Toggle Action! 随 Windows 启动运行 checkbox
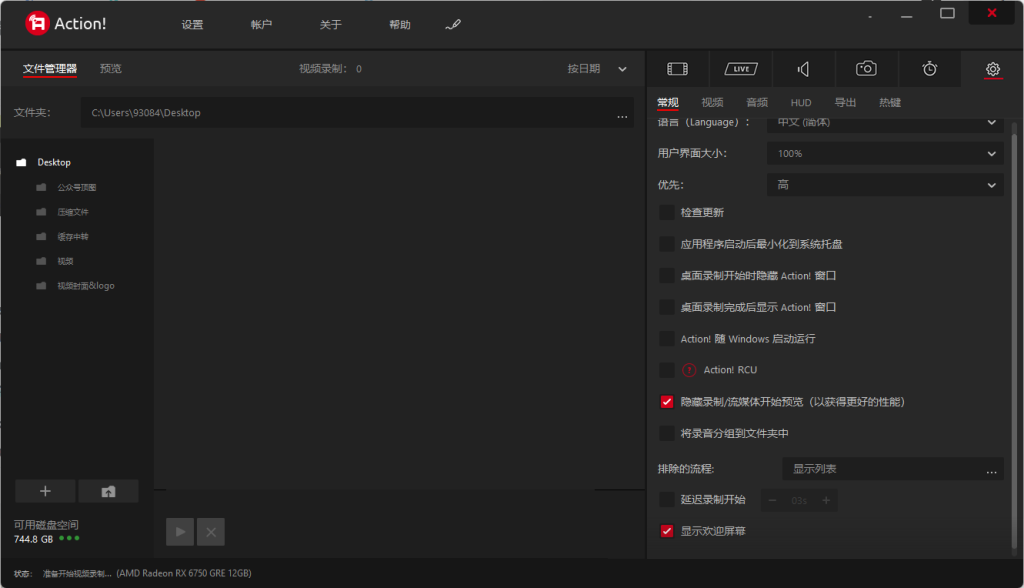 (667, 339)
